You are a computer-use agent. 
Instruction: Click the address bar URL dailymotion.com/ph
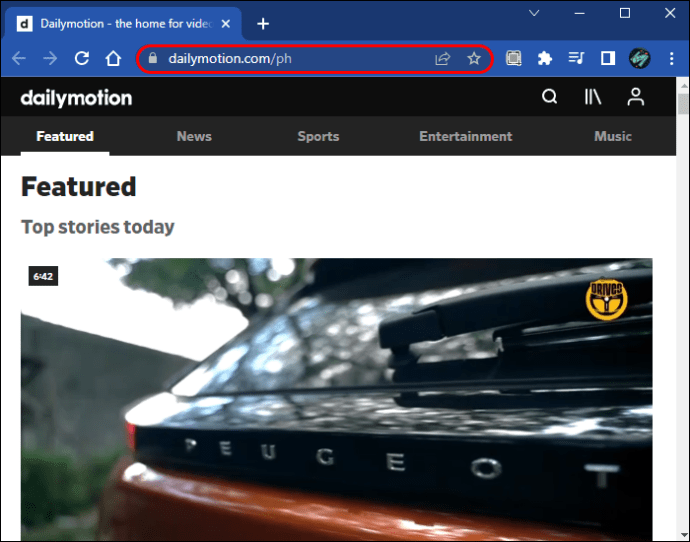(230, 59)
